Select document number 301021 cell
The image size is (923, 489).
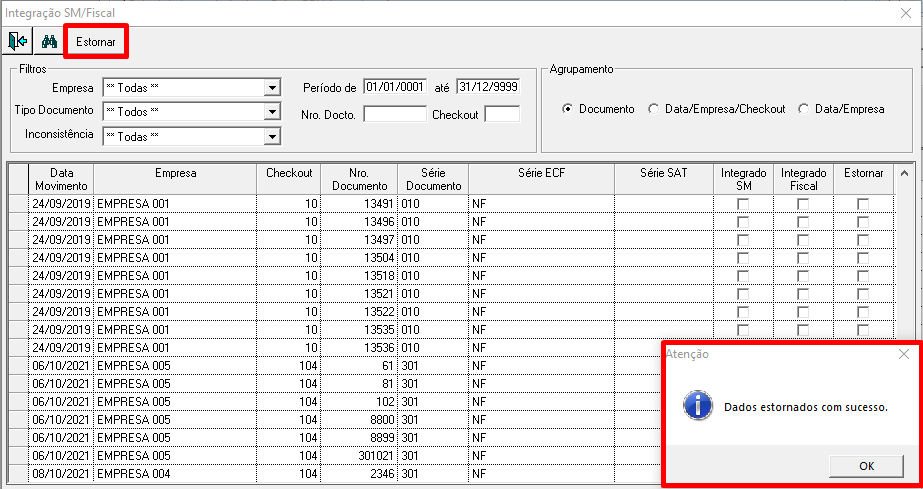click(x=359, y=456)
